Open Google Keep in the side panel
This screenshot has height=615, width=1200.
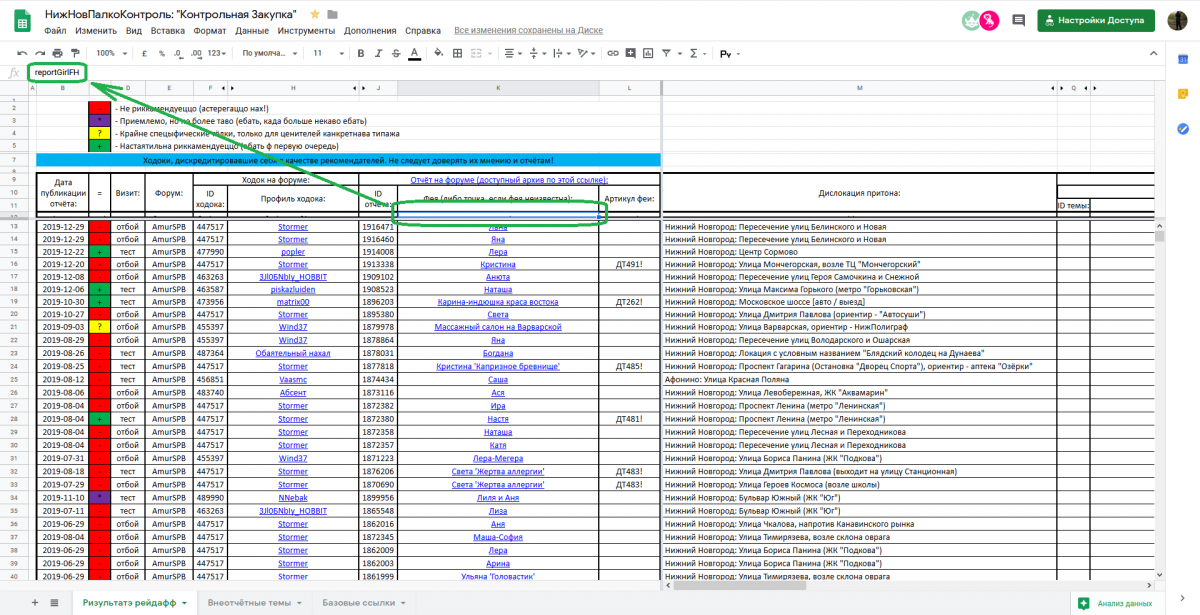(x=1182, y=94)
